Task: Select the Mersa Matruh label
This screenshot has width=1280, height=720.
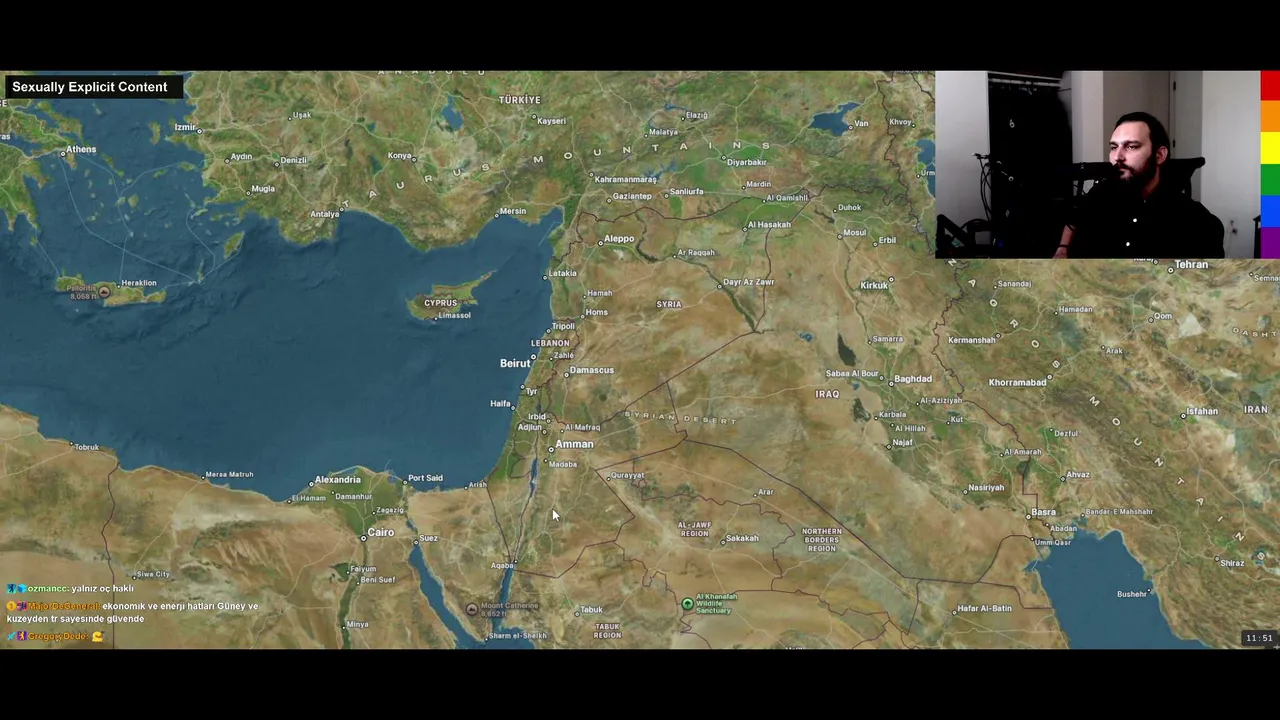Action: tap(229, 475)
